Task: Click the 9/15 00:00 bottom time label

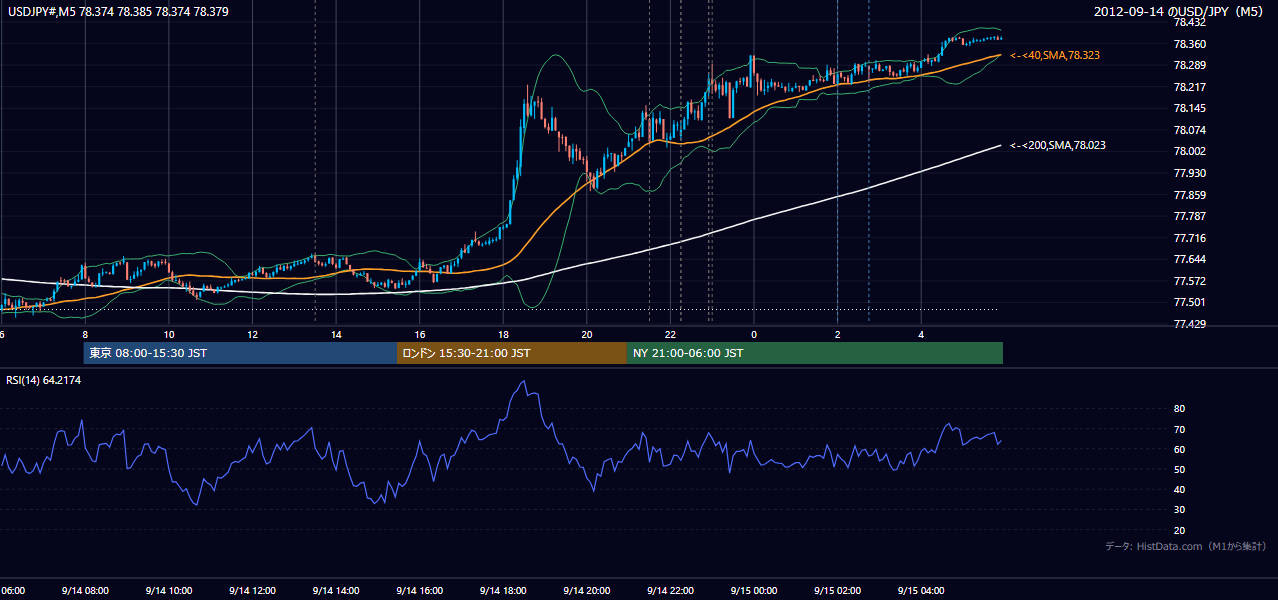Action: coord(753,591)
